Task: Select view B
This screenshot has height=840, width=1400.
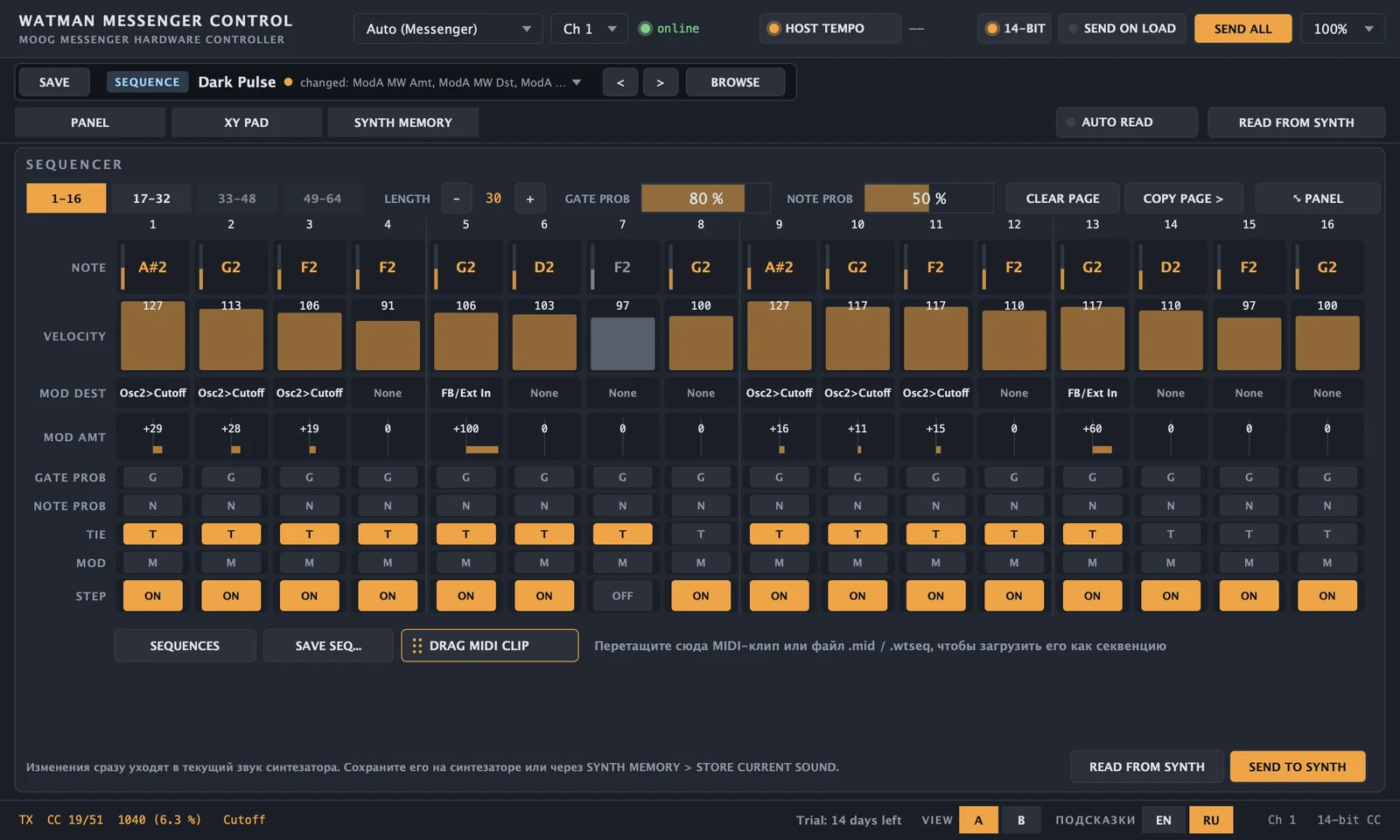Action: (x=1020, y=820)
